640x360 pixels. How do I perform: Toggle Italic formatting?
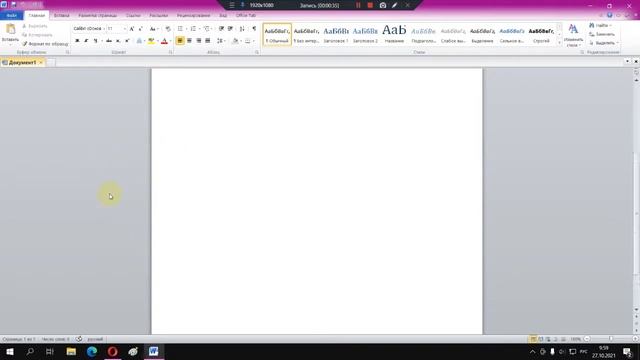click(x=86, y=41)
